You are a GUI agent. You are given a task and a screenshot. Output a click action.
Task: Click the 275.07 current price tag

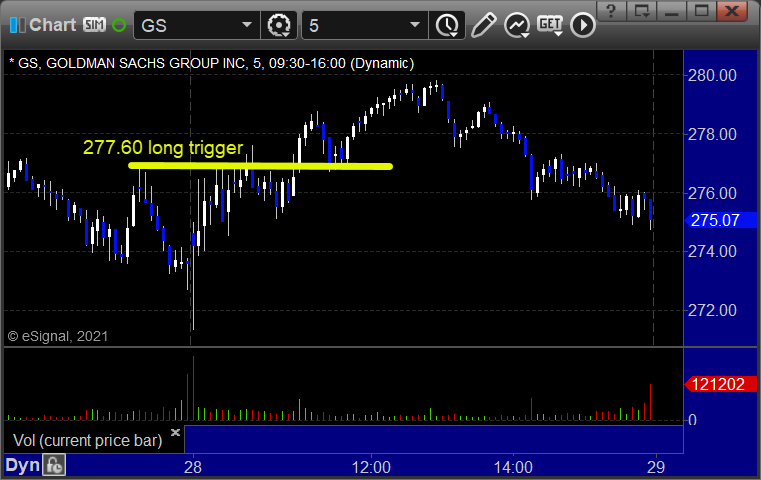(720, 220)
